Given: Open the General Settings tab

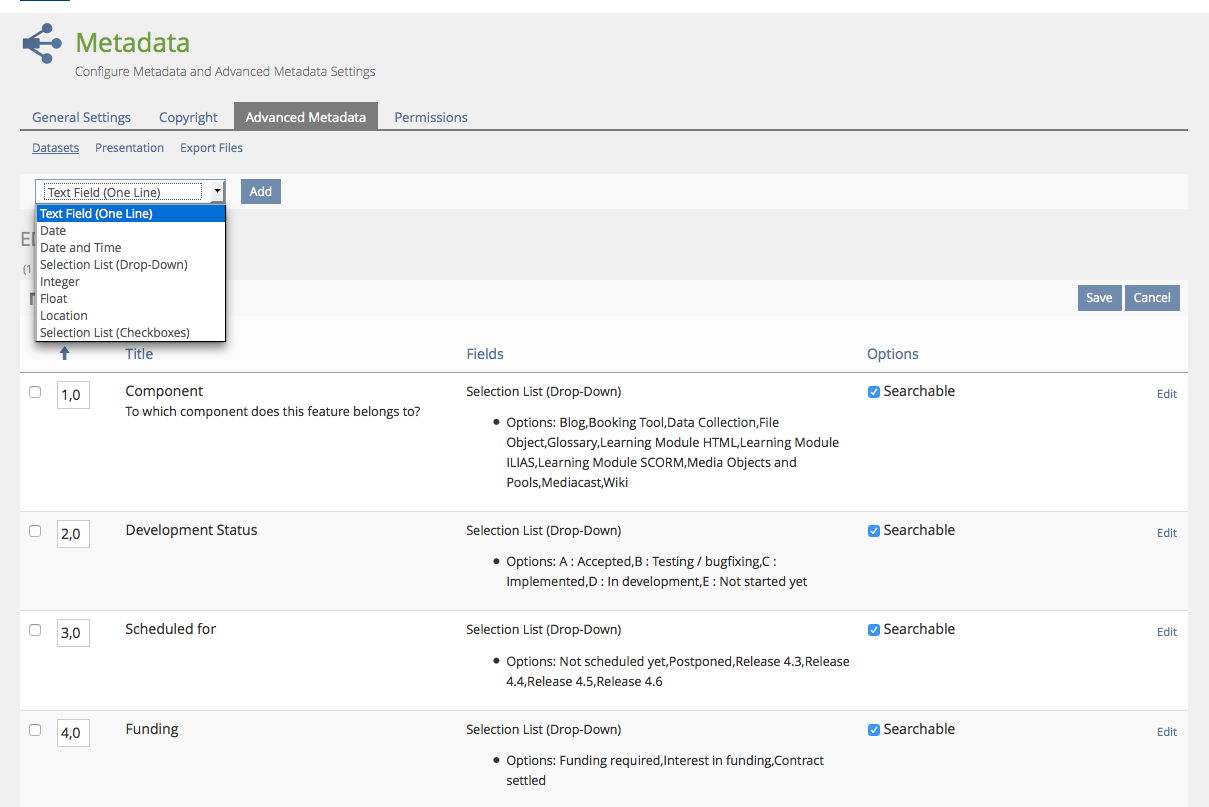Looking at the screenshot, I should pos(81,117).
